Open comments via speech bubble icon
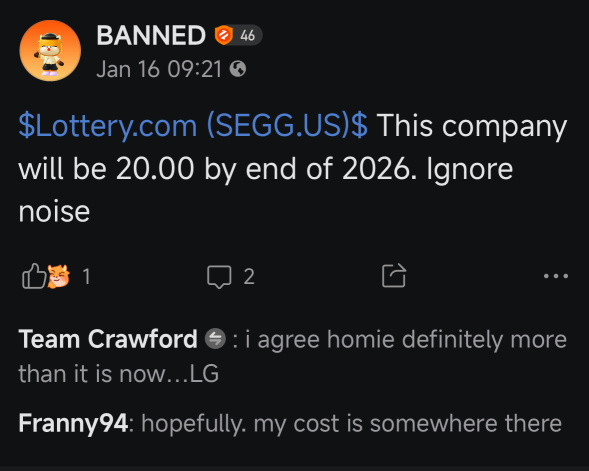 click(219, 277)
